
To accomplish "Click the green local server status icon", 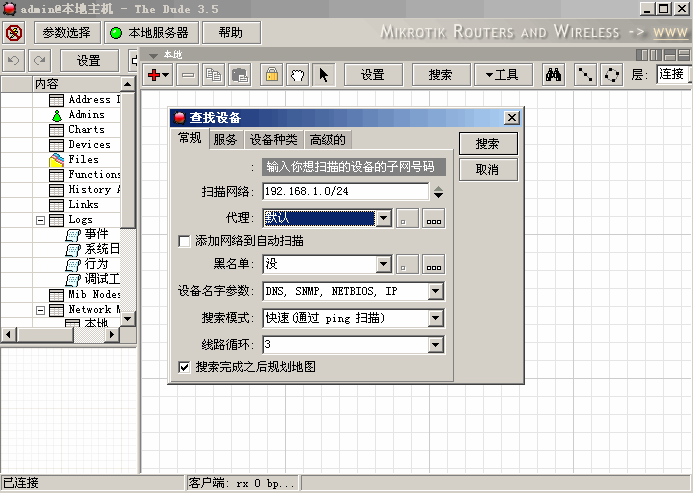I will point(116,33).
